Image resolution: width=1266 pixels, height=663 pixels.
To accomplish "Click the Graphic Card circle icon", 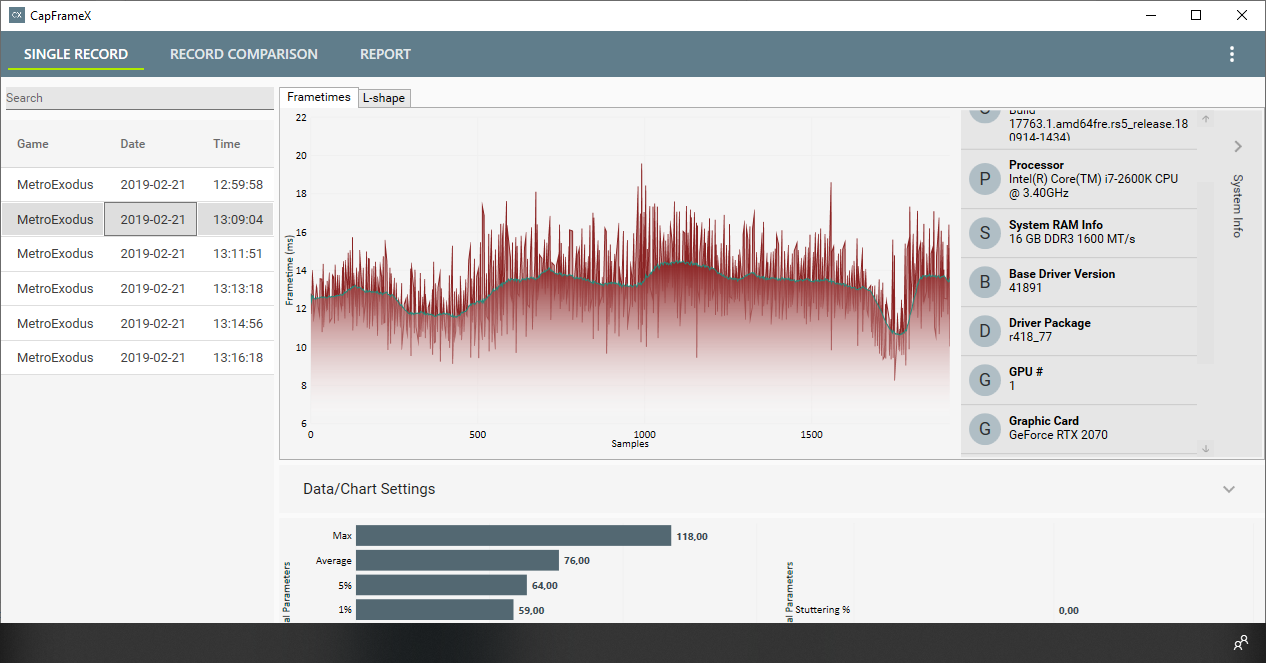I will click(985, 429).
